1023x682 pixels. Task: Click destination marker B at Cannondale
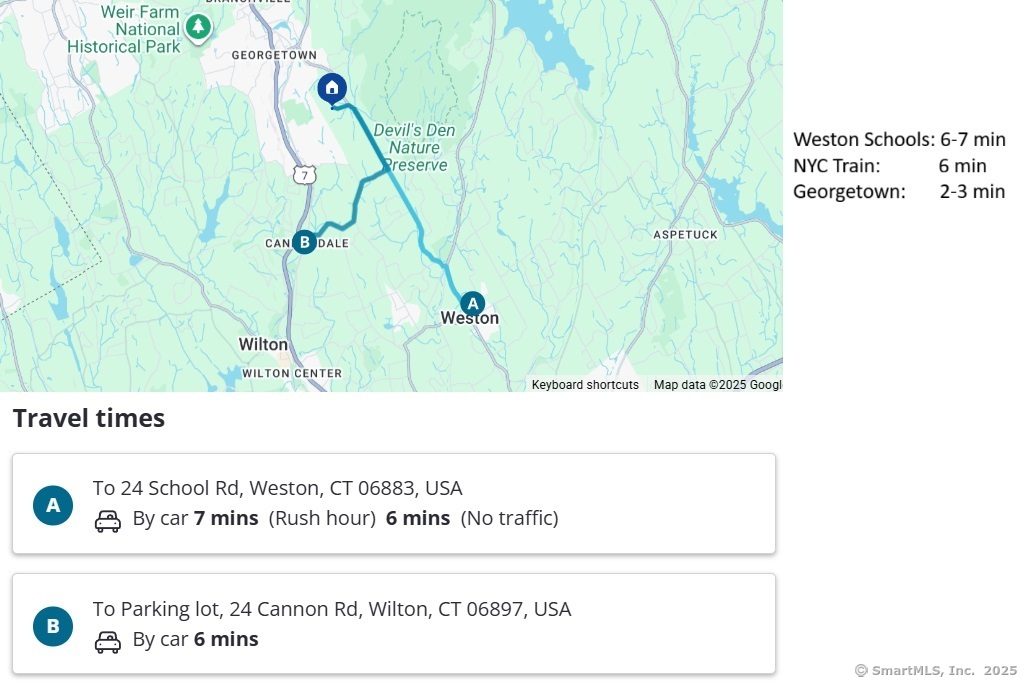[x=304, y=242]
